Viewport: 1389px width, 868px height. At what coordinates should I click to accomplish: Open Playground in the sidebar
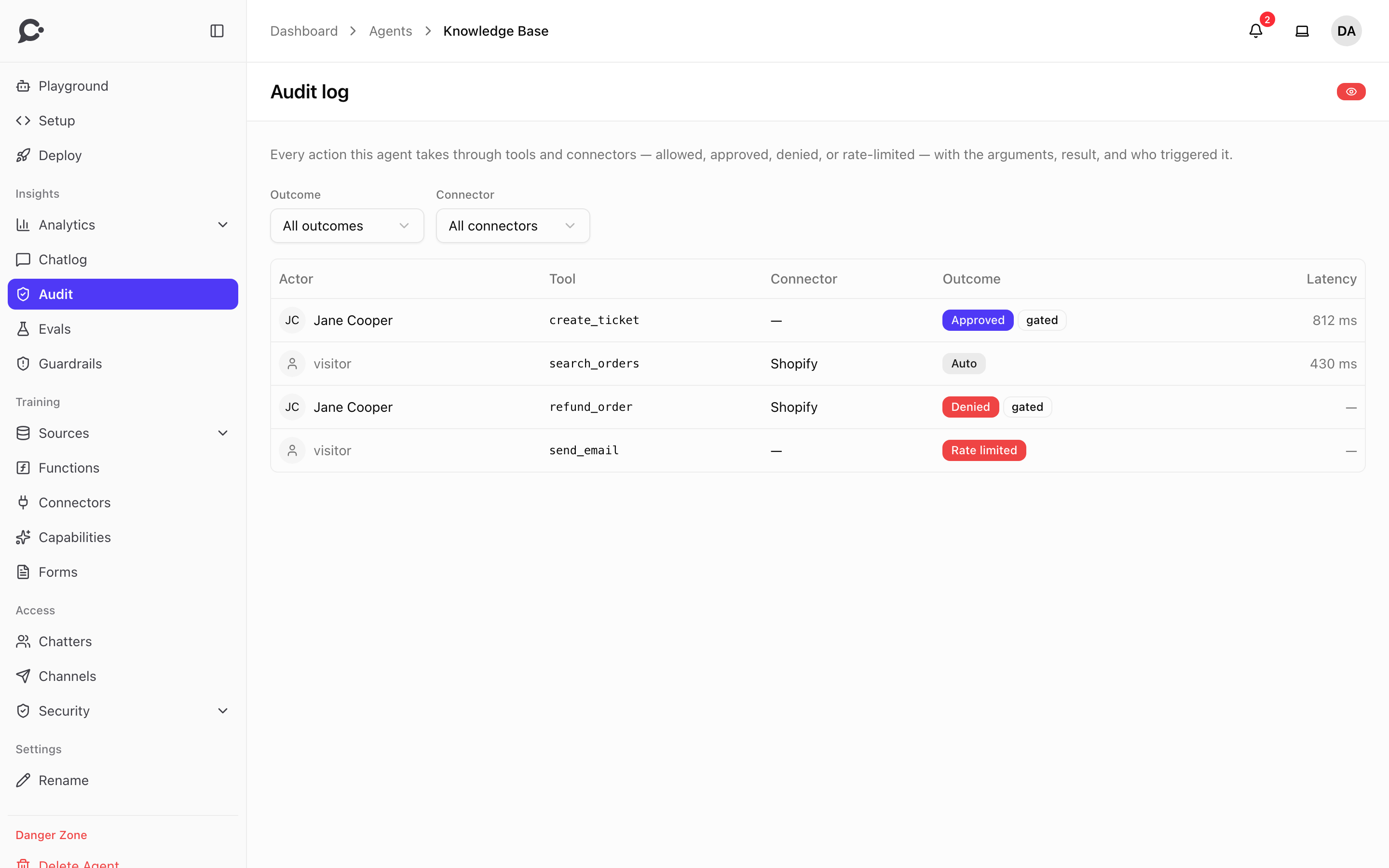coord(123,86)
